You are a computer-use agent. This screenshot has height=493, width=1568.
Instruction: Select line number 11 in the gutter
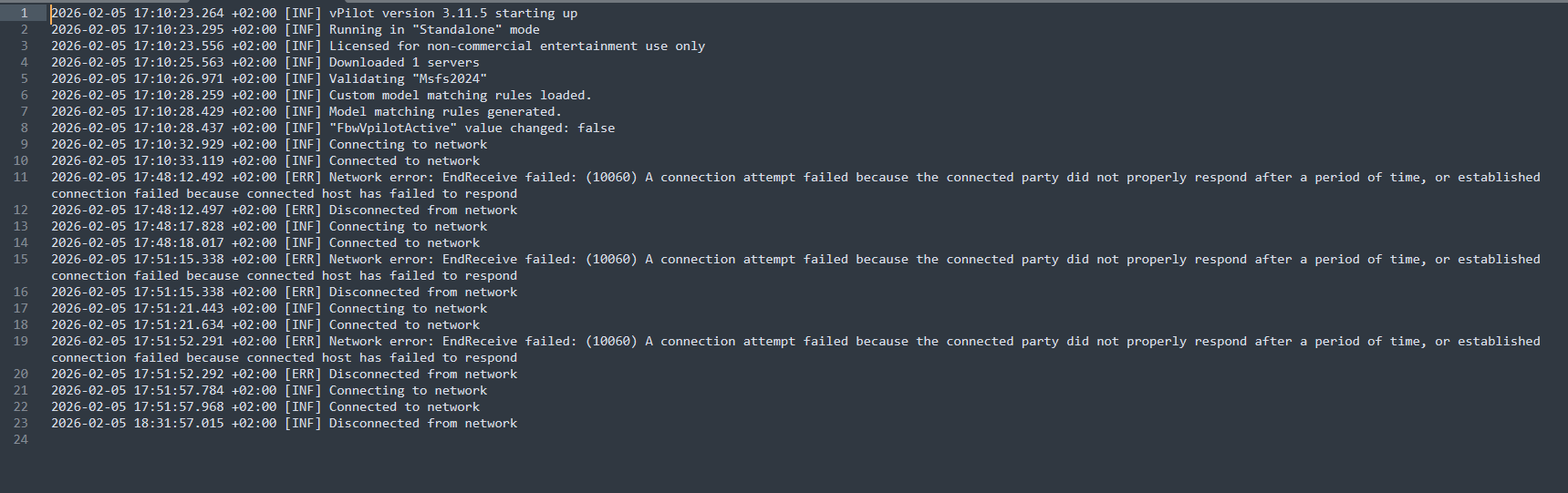[x=21, y=178]
